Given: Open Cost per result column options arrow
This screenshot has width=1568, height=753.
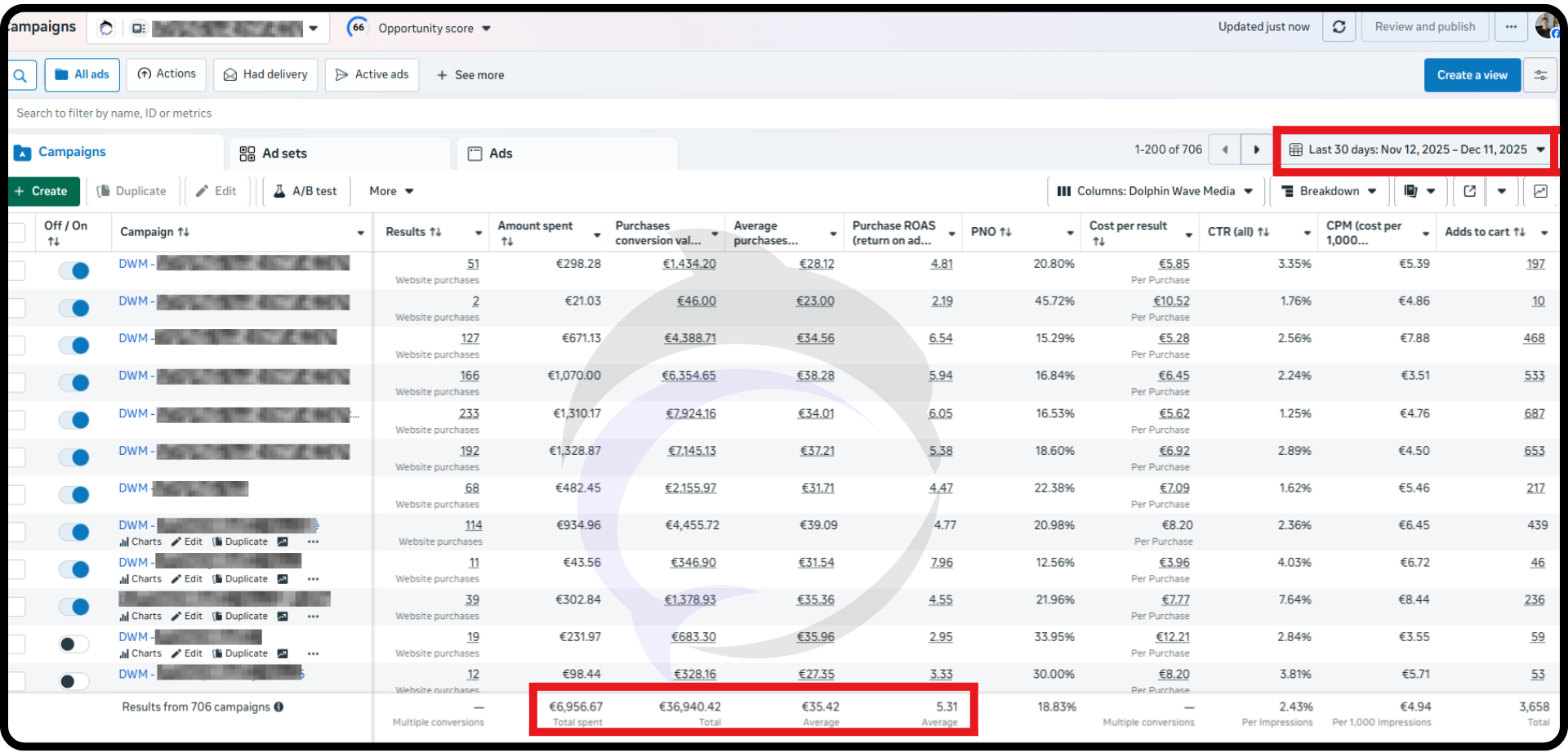Looking at the screenshot, I should (x=1189, y=235).
